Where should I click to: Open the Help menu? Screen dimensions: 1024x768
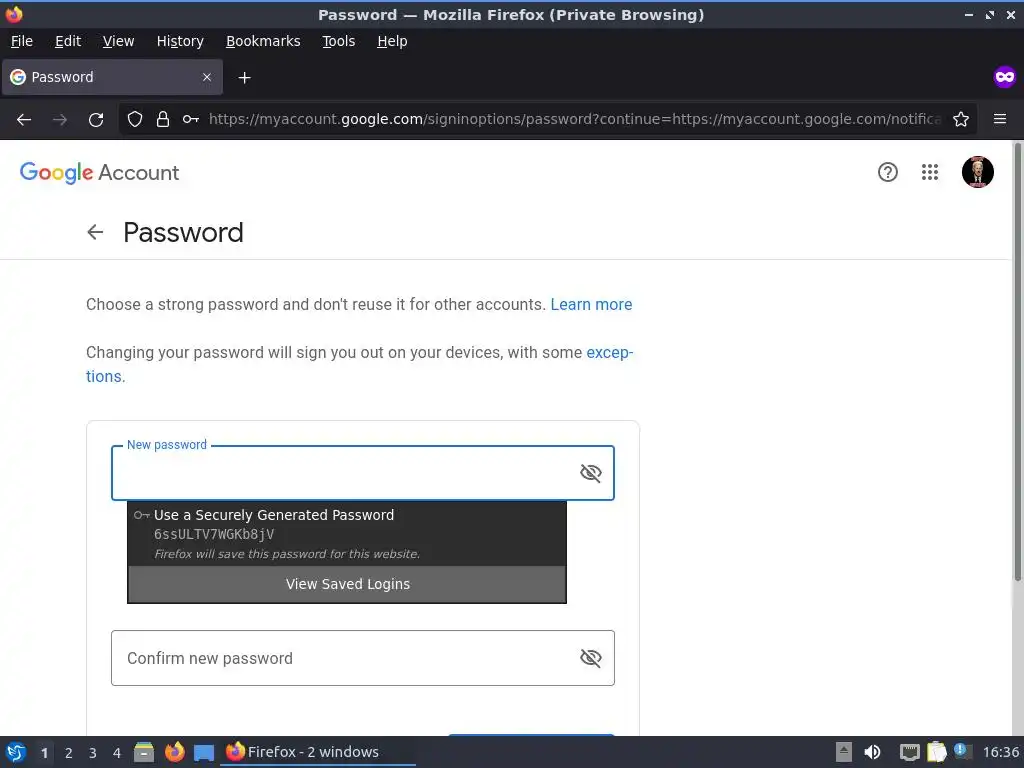tap(392, 41)
